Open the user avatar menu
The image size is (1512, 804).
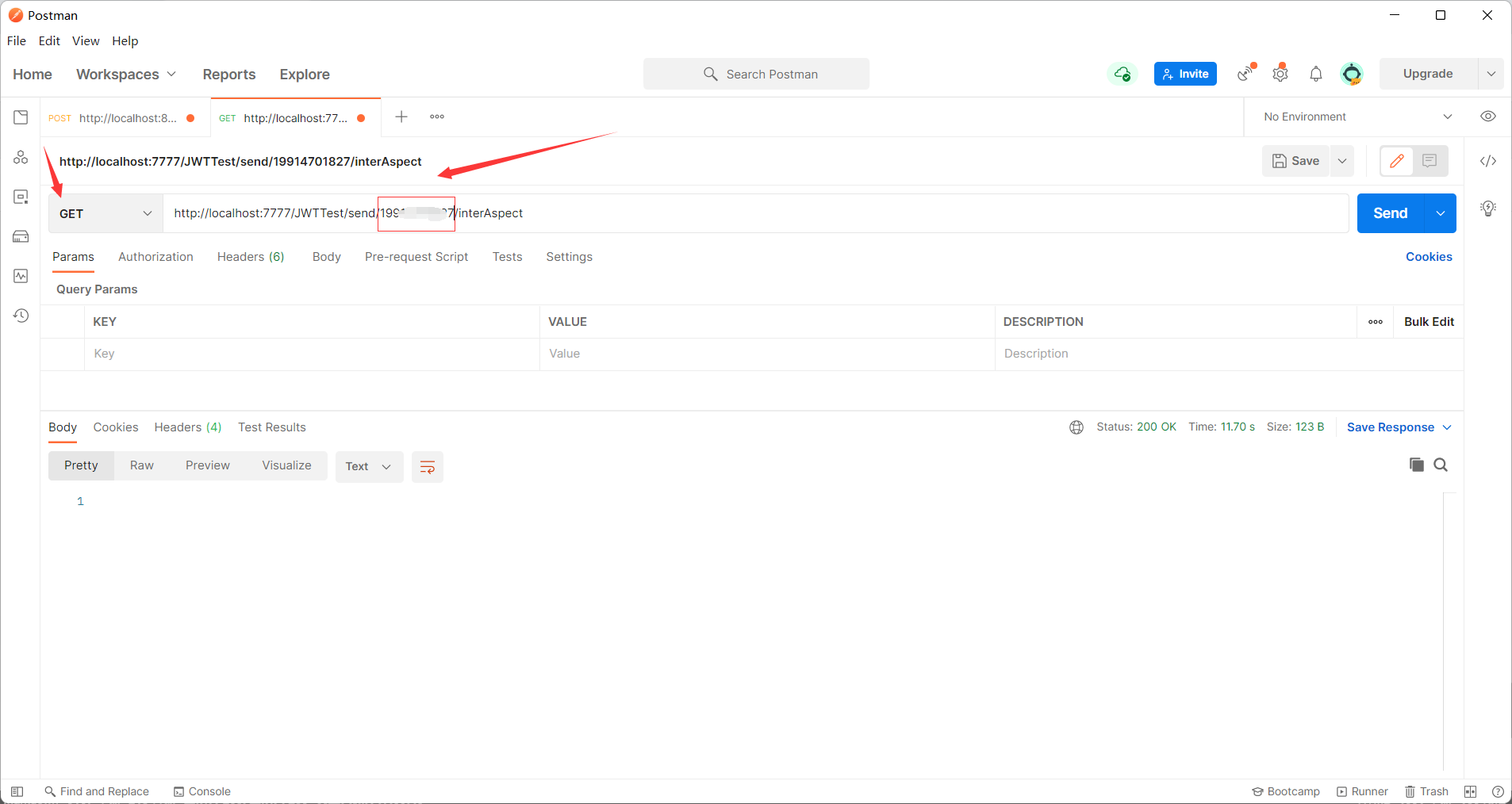1352,74
